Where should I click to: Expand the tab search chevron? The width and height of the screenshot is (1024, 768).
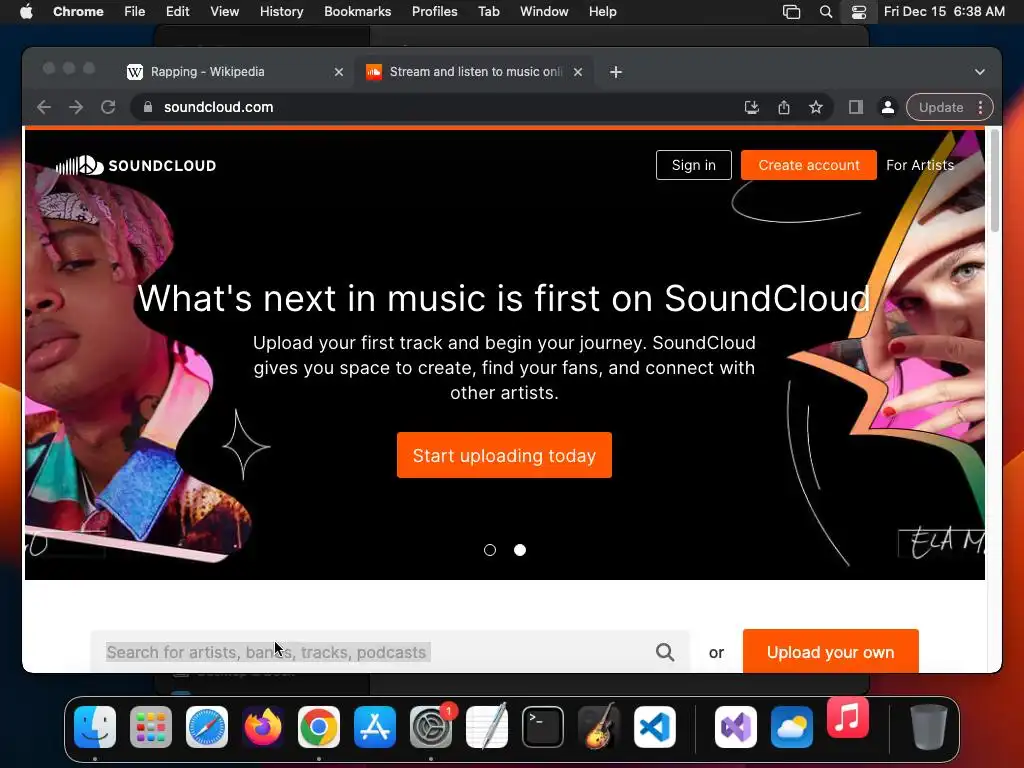tap(980, 72)
